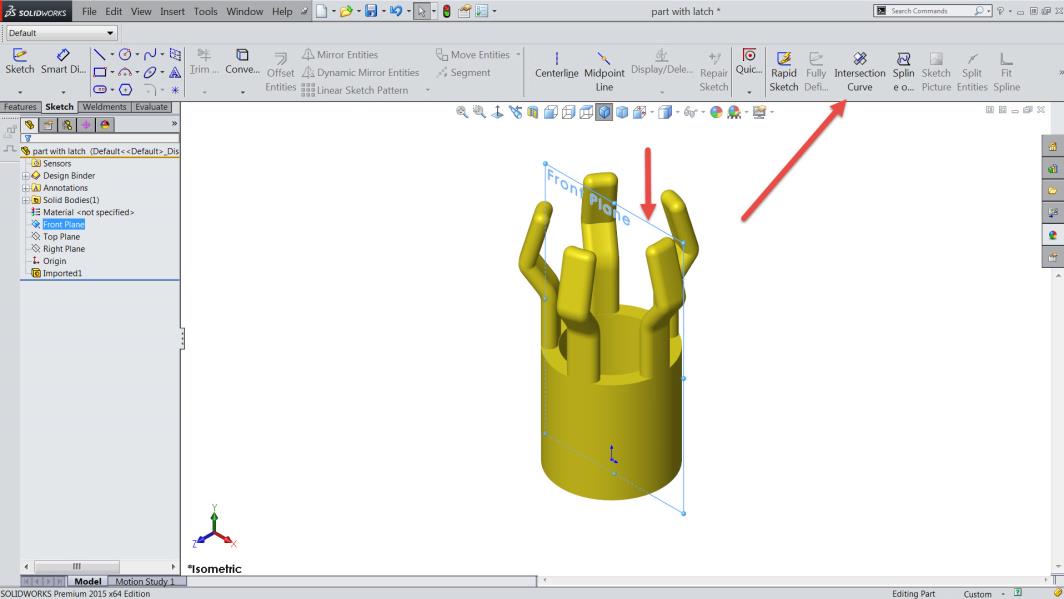Open the Tools menu
Screen dimensions: 1064x599
click(x=206, y=12)
